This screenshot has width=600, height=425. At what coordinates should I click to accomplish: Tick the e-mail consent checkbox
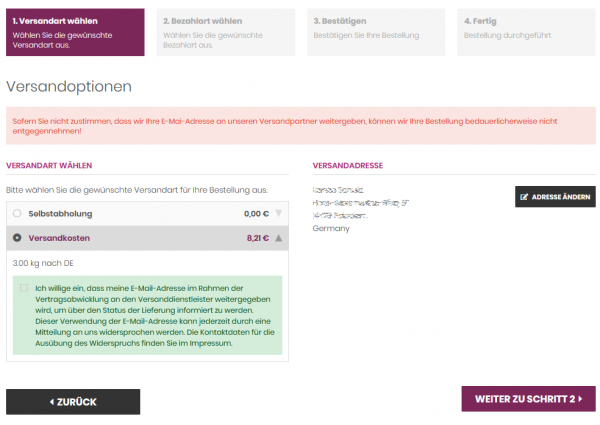coord(25,288)
